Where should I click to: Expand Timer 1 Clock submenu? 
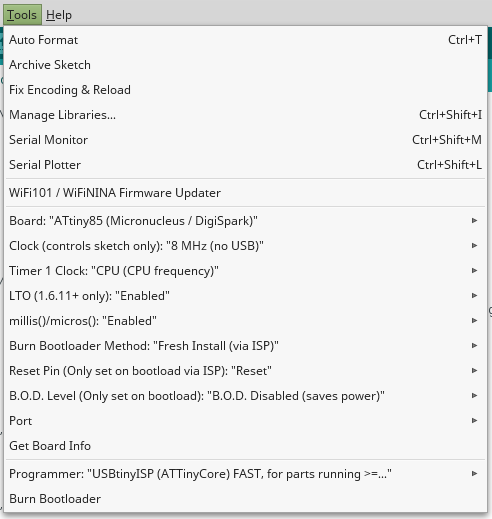point(245,271)
